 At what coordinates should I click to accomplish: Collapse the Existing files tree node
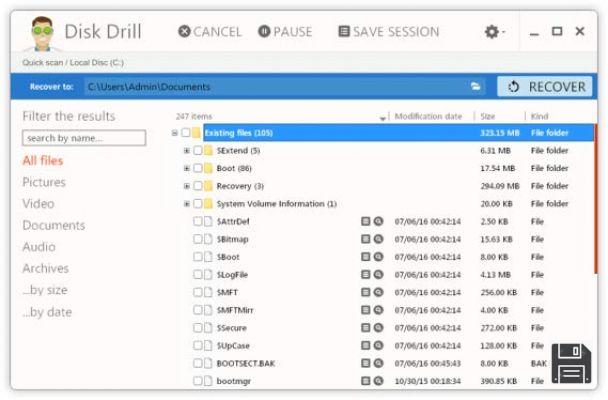pos(174,133)
